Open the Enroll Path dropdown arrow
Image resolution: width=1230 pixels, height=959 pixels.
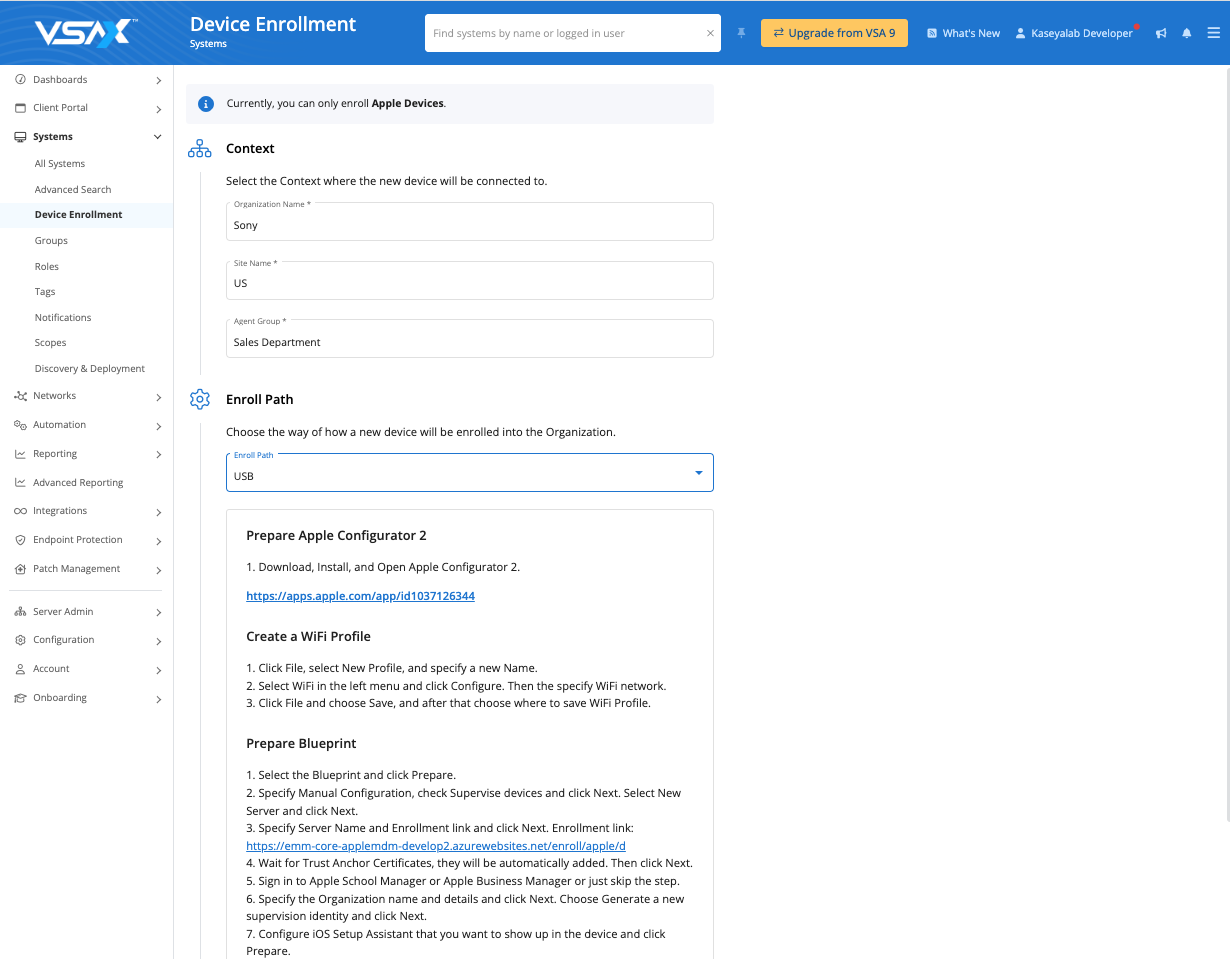coord(699,473)
